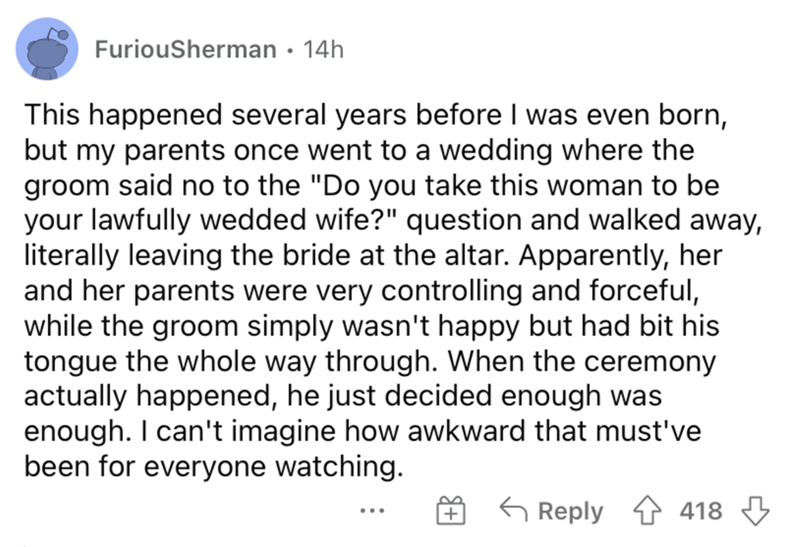Click the 418 vote score

coord(700,510)
